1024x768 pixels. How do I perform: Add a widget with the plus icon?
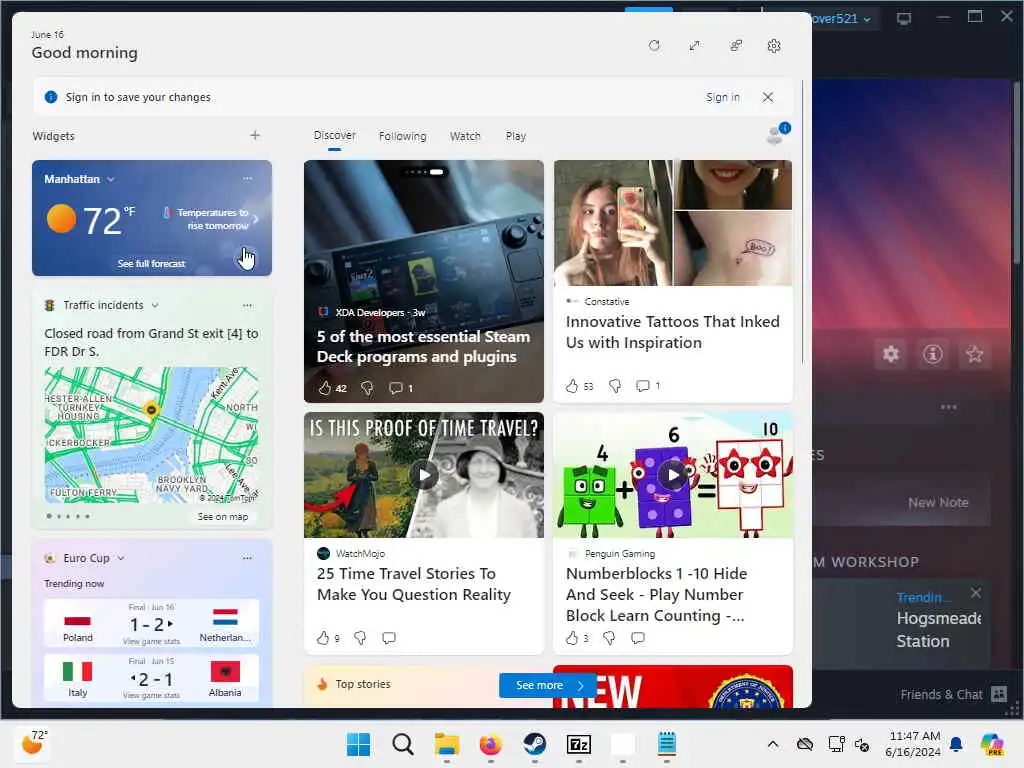tap(255, 135)
